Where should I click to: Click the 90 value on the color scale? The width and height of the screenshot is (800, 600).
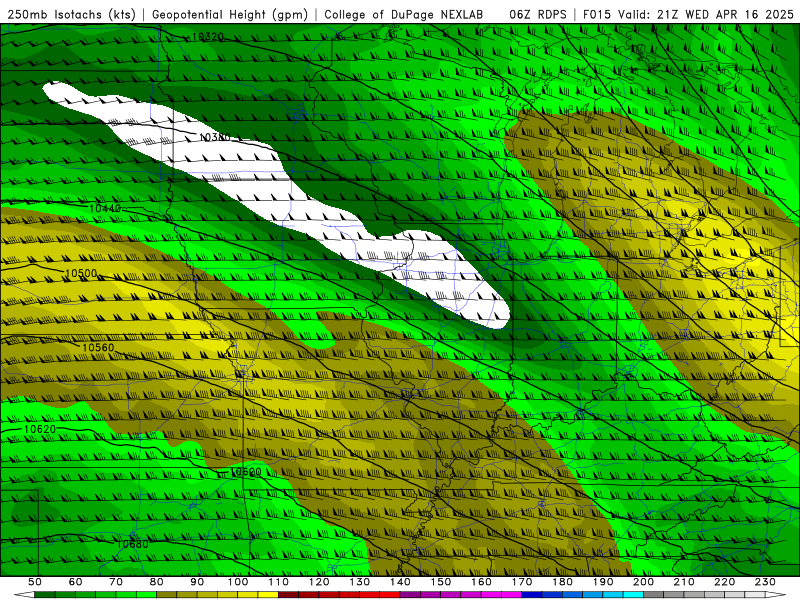(197, 582)
